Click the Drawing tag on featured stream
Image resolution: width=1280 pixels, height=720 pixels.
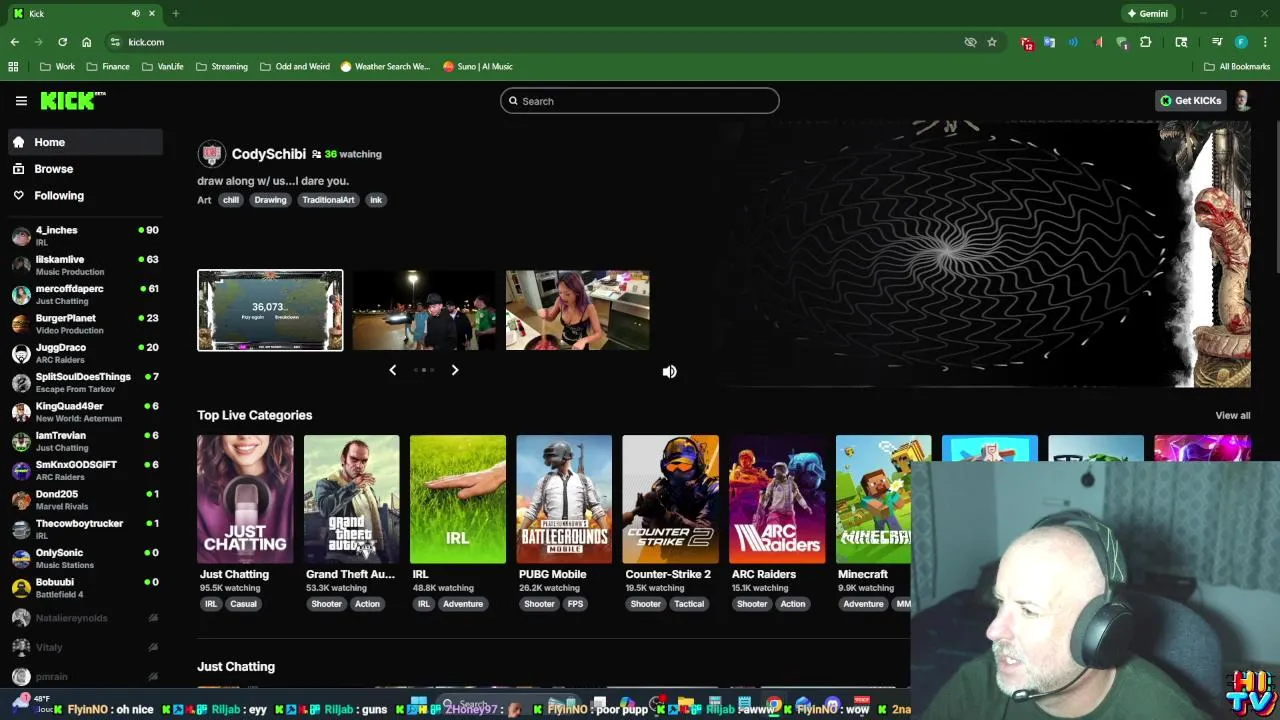[x=270, y=200]
